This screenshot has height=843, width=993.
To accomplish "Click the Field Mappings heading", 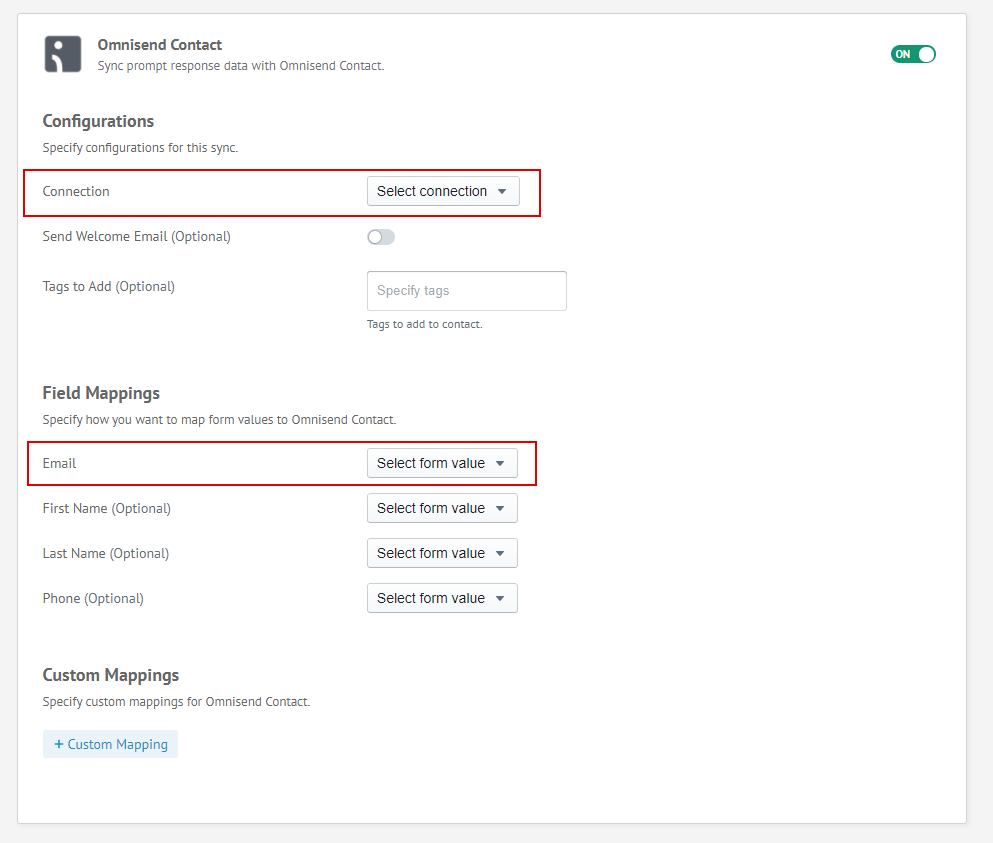I will (101, 393).
